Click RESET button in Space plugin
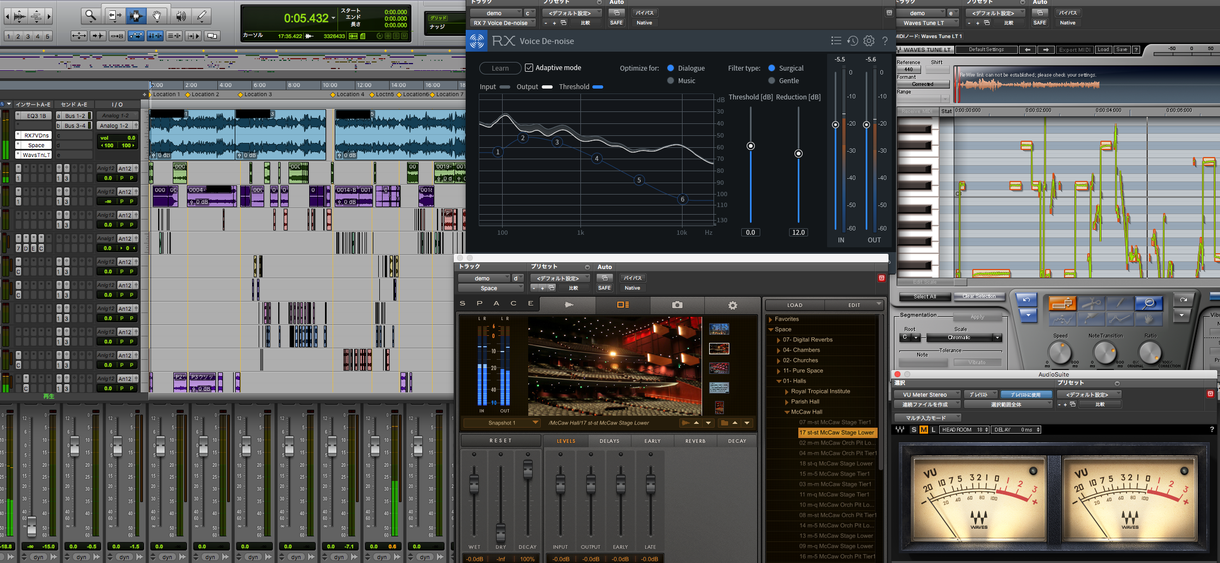The image size is (1220, 563). 500,440
